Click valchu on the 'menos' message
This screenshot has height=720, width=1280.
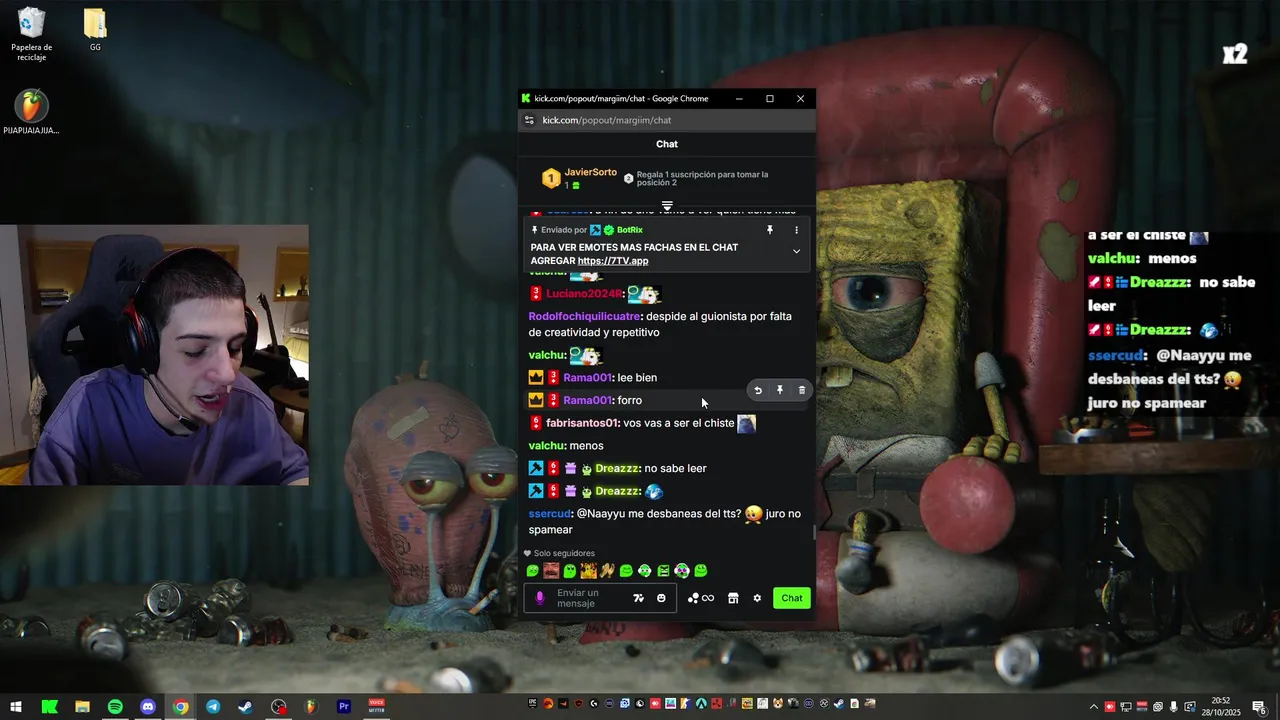pos(546,446)
